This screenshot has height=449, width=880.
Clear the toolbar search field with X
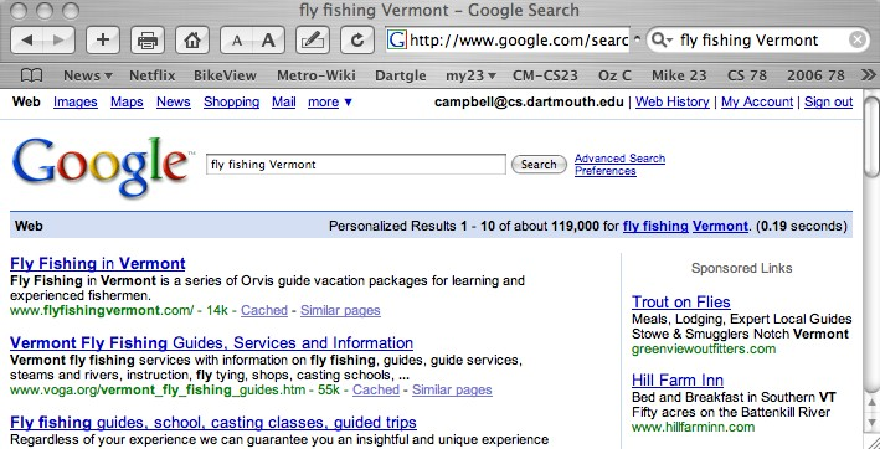pos(857,40)
